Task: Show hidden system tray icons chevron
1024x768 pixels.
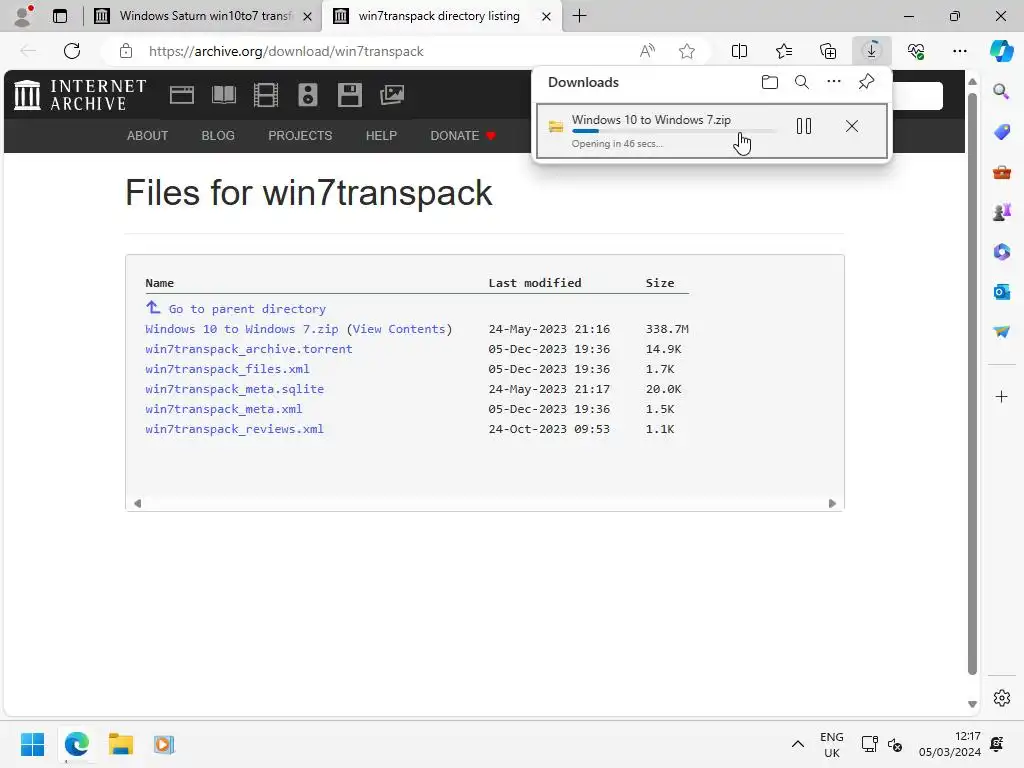Action: pyautogui.click(x=797, y=744)
